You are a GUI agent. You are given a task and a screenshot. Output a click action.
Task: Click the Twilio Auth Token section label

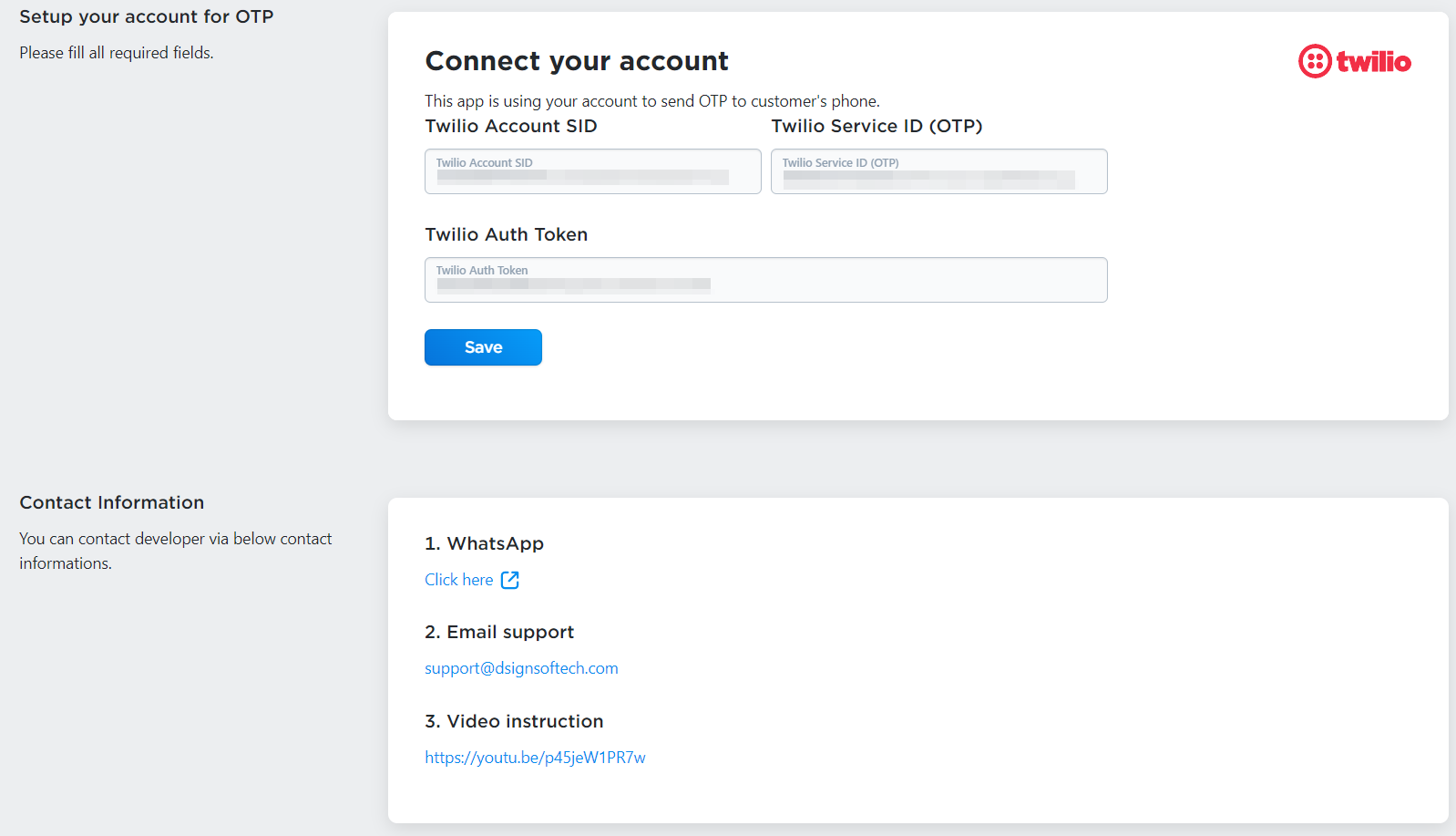point(507,234)
